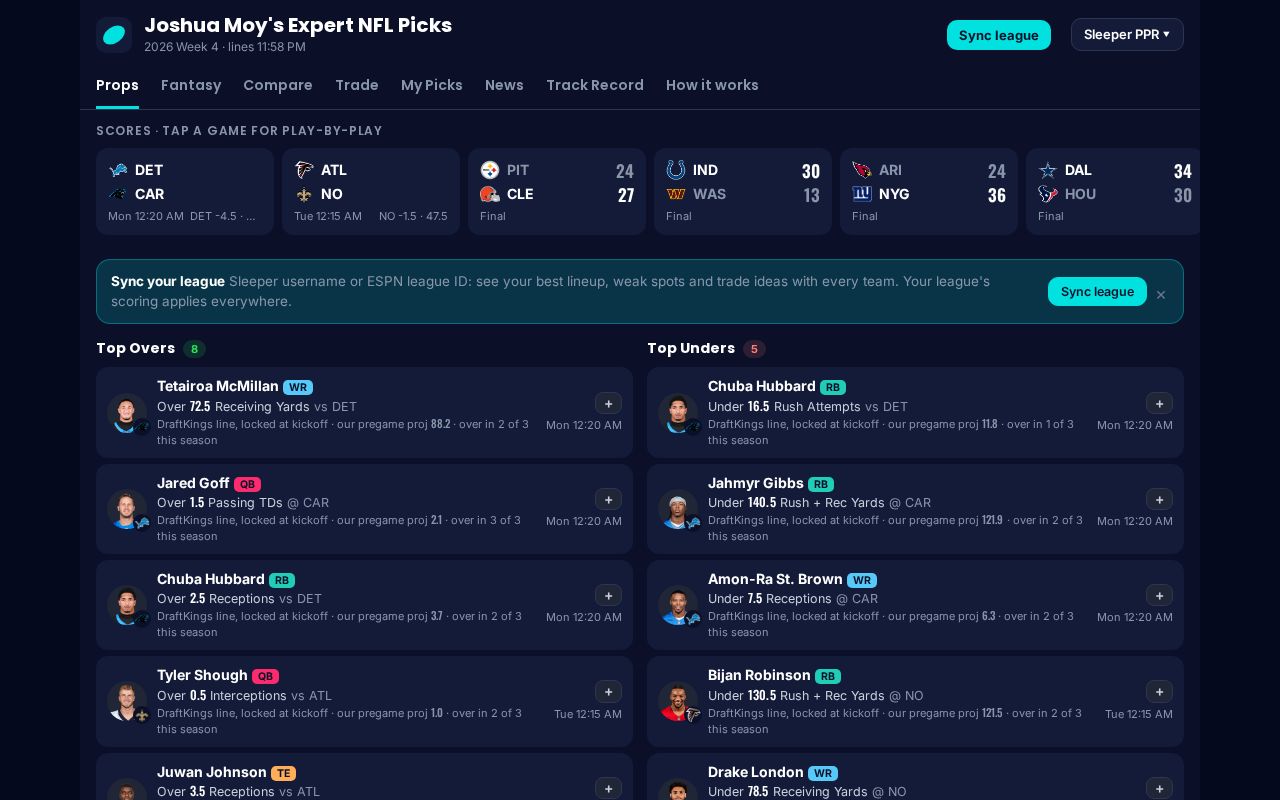
Task: Click the Top Overs heading
Action: [x=135, y=348]
